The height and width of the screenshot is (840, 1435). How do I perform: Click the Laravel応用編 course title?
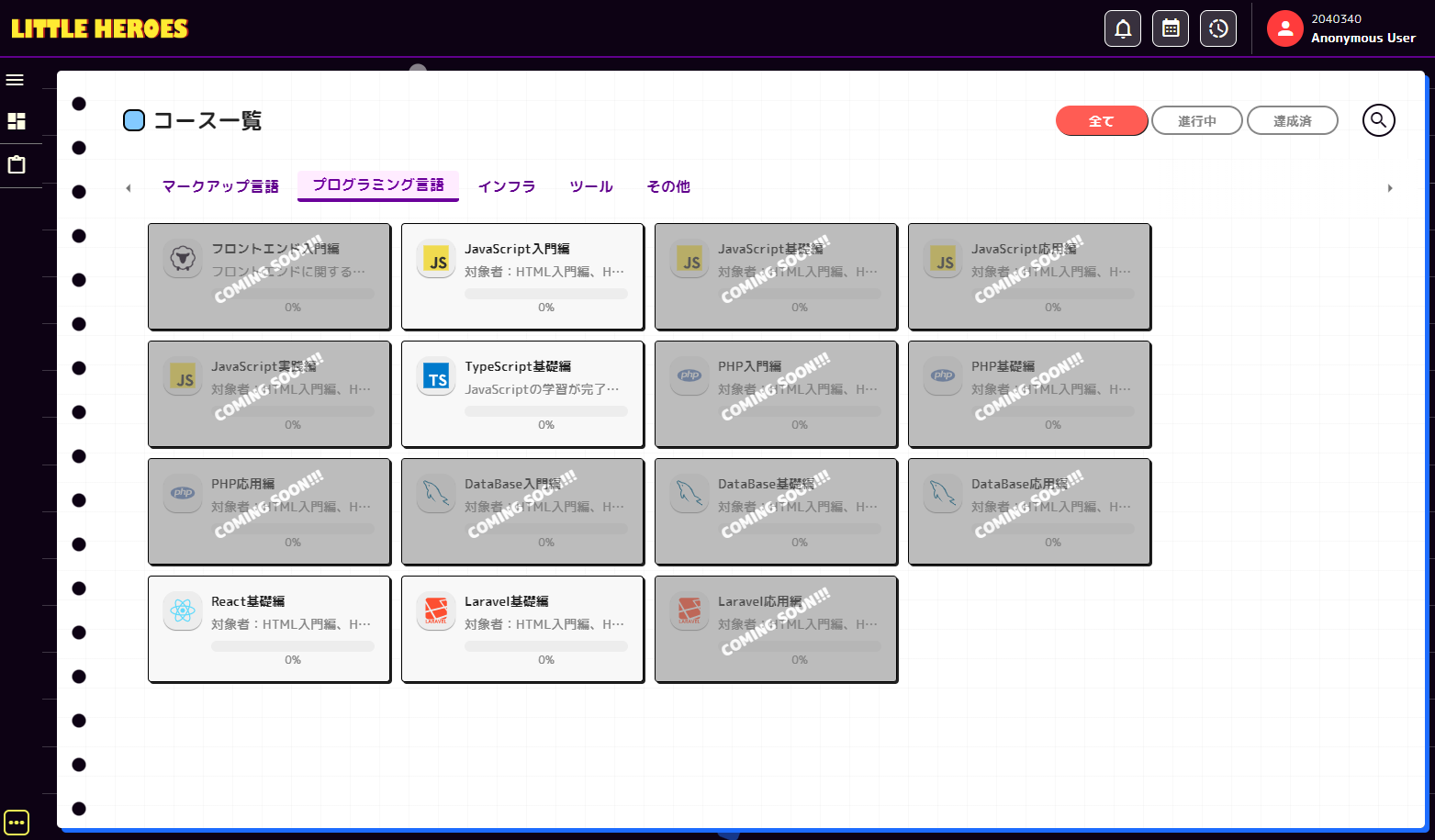760,601
